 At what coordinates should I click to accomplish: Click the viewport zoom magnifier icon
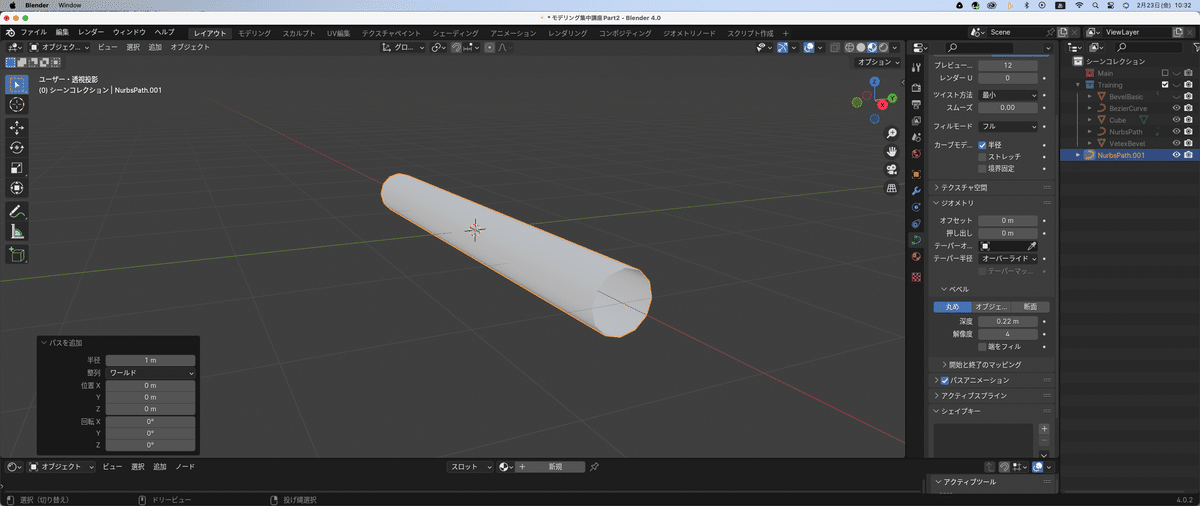[x=891, y=133]
